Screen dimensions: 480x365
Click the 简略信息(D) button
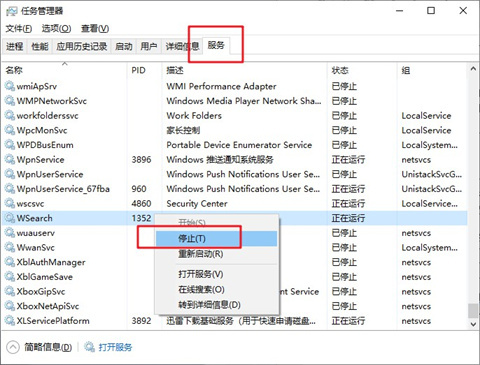pos(48,347)
